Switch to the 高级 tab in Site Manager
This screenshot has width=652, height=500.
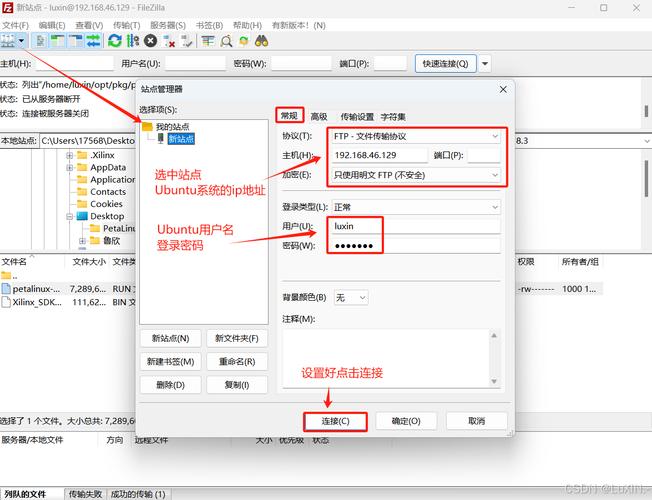319,117
